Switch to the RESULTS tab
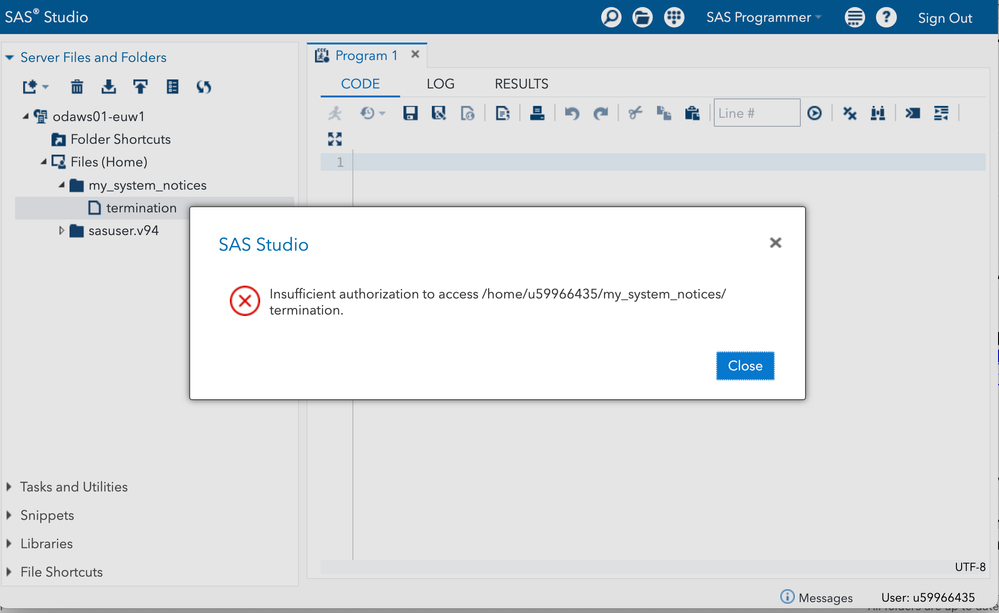Viewport: 999px width, 613px height. pyautogui.click(x=521, y=84)
